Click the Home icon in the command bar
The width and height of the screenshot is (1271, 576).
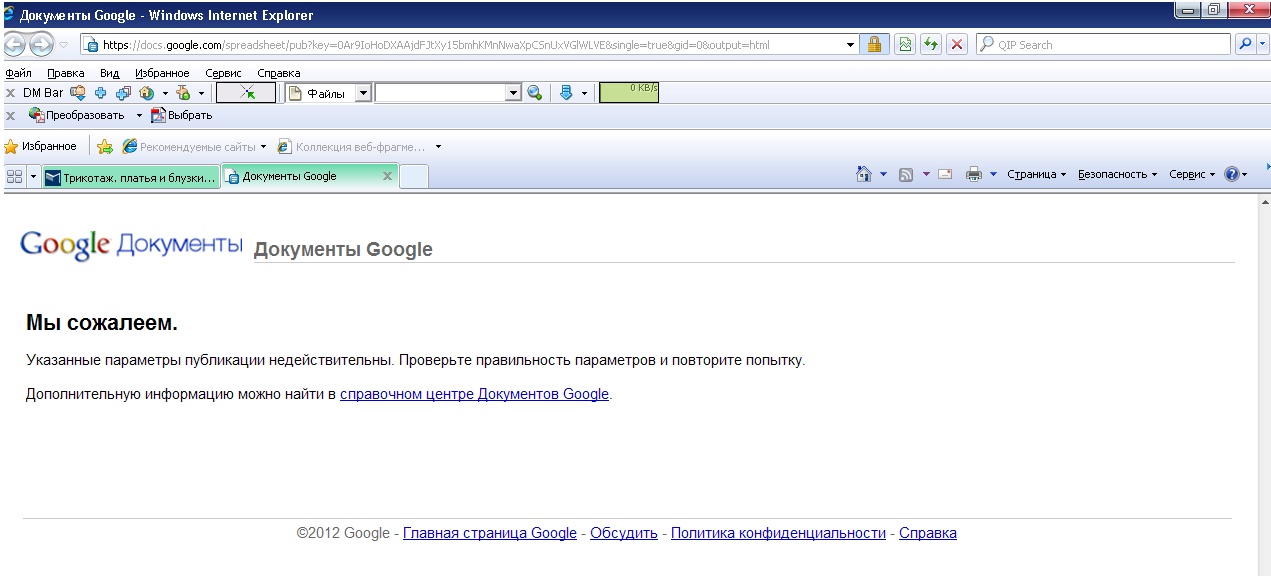[x=864, y=174]
